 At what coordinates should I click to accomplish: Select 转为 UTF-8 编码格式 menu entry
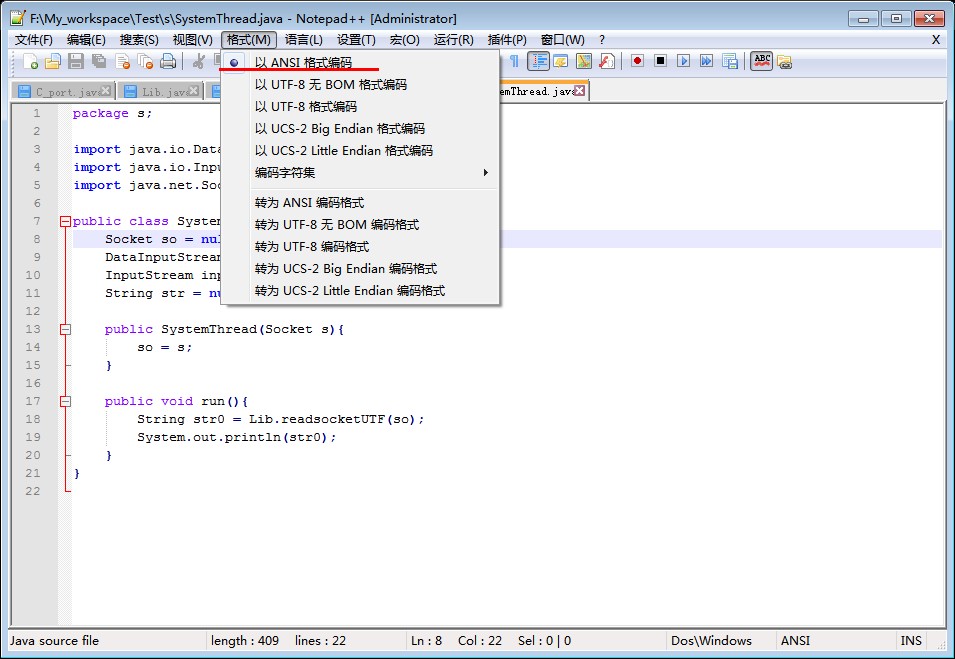tap(311, 246)
